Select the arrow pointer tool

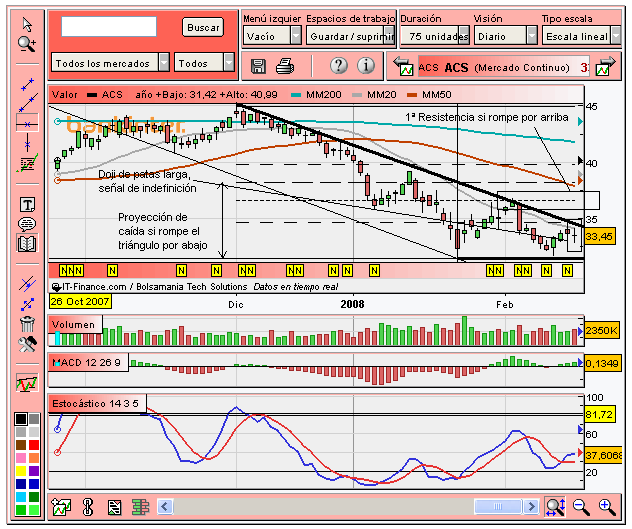[27, 24]
